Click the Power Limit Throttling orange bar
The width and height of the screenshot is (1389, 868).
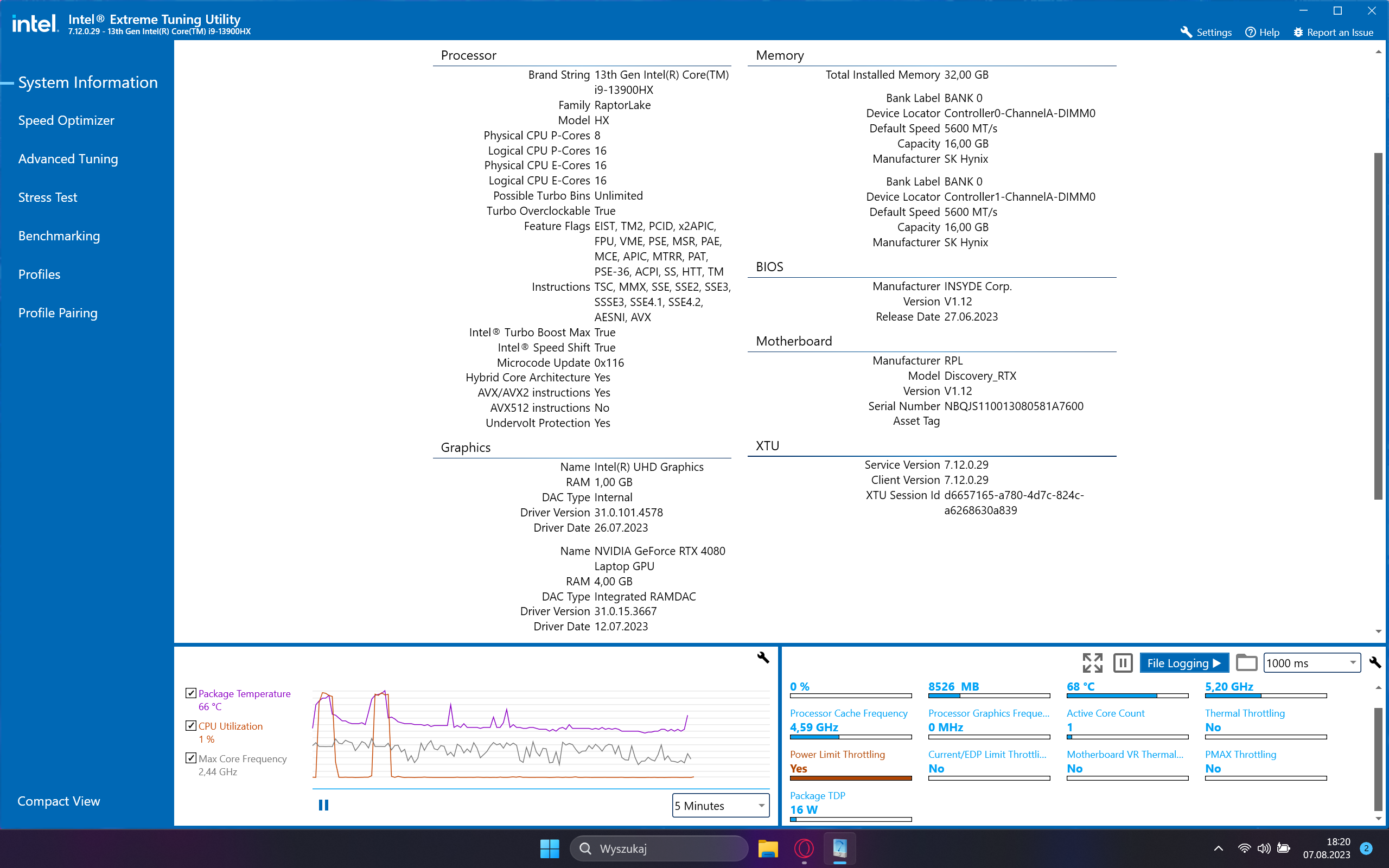point(851,778)
